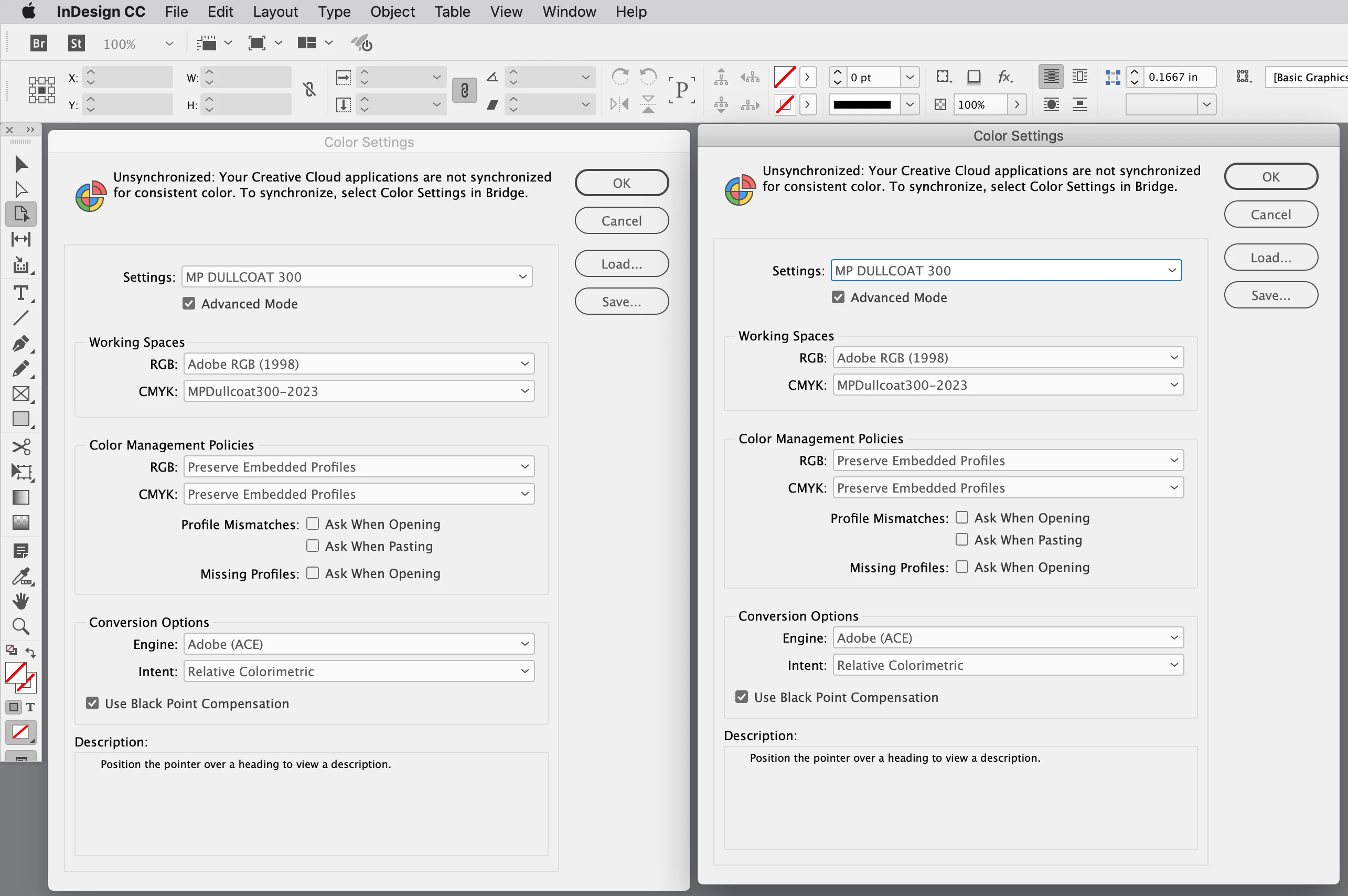Click the Adobe Stock St icon
The image size is (1348, 896).
tap(76, 44)
